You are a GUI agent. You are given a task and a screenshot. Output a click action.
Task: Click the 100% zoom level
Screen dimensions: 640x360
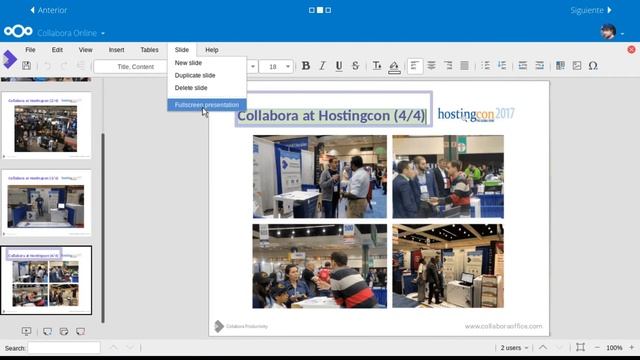[x=614, y=348]
